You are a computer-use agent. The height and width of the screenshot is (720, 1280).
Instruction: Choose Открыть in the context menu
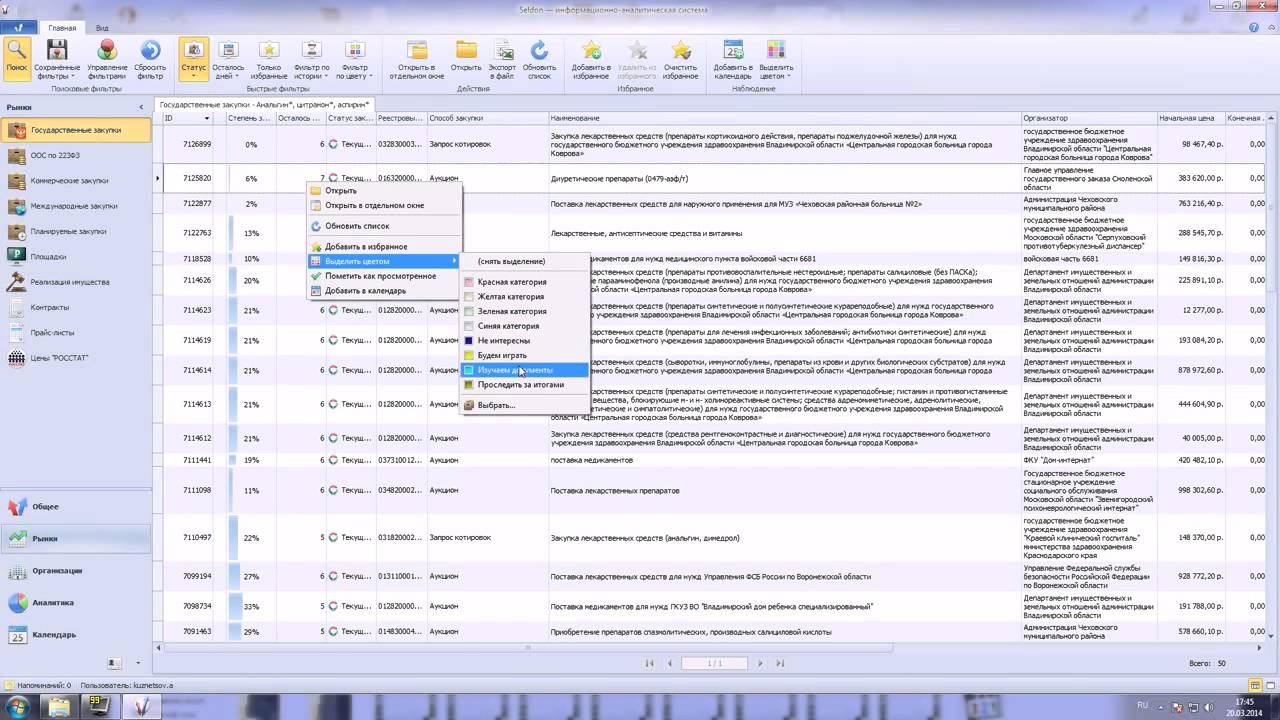coord(384,191)
